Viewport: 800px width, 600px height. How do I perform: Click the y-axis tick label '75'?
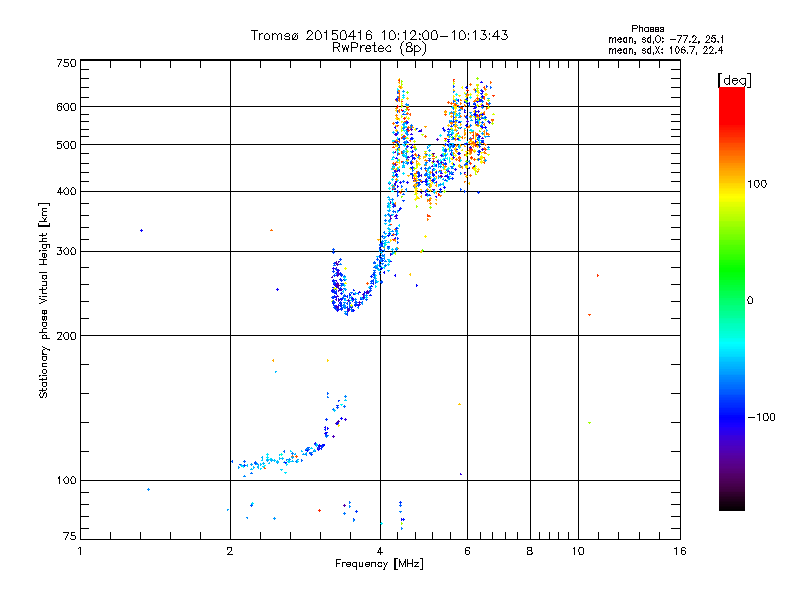[70, 536]
